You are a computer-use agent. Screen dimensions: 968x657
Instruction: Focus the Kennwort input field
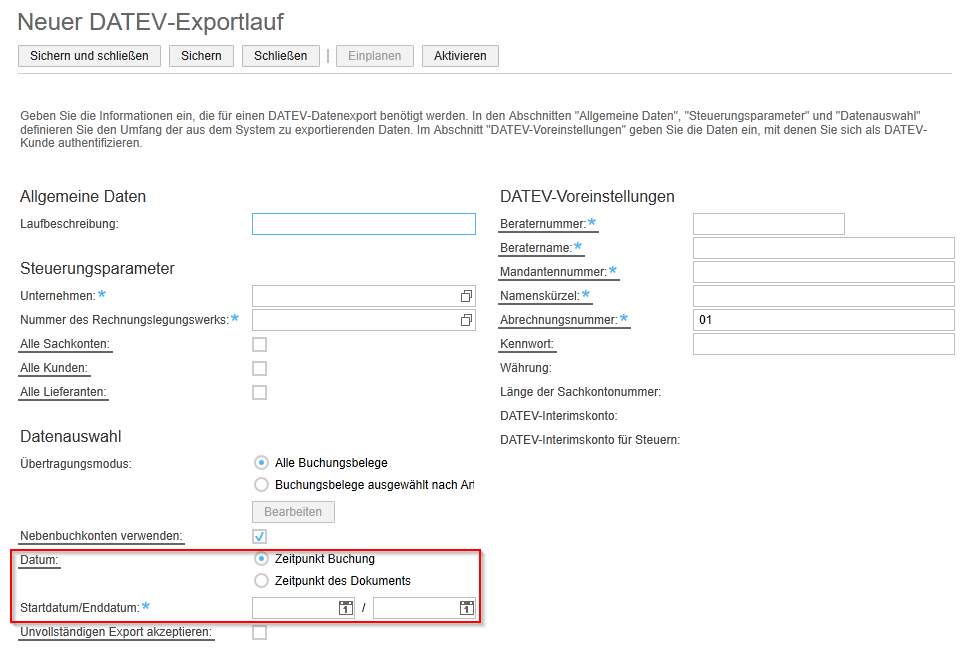tap(824, 344)
